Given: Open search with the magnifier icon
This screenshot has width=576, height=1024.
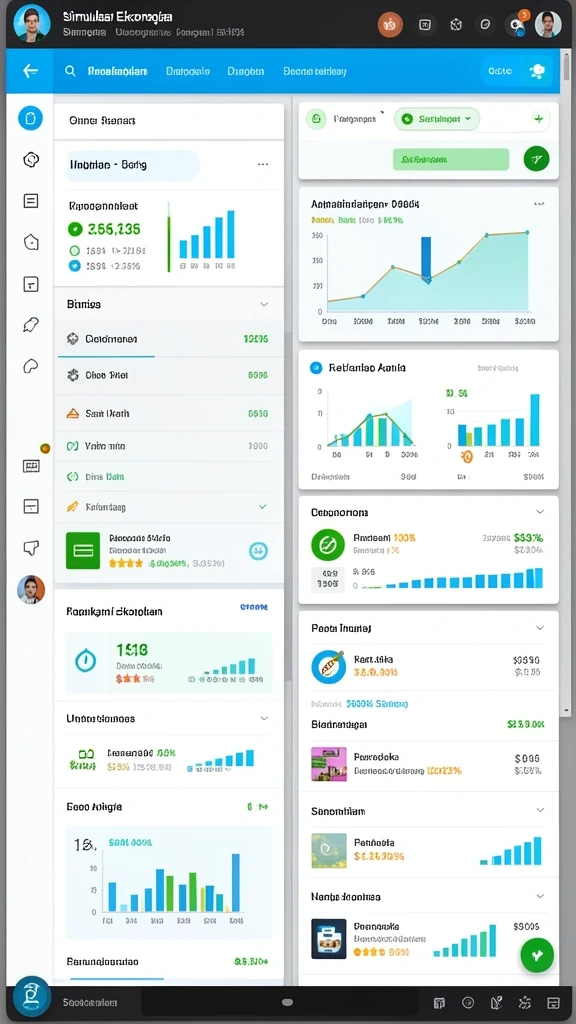Looking at the screenshot, I should (x=70, y=71).
